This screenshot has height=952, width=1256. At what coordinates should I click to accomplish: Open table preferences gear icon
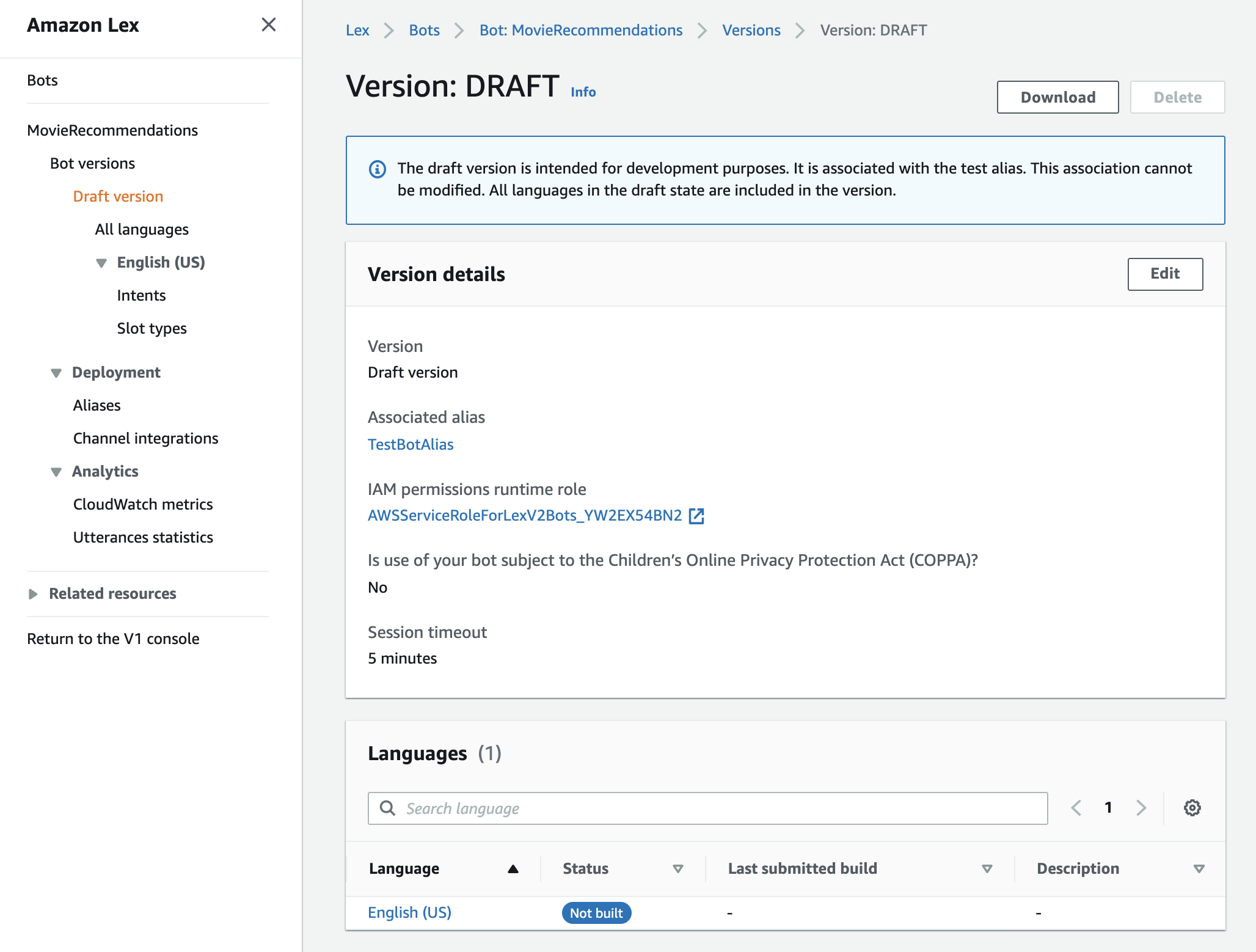coord(1192,808)
